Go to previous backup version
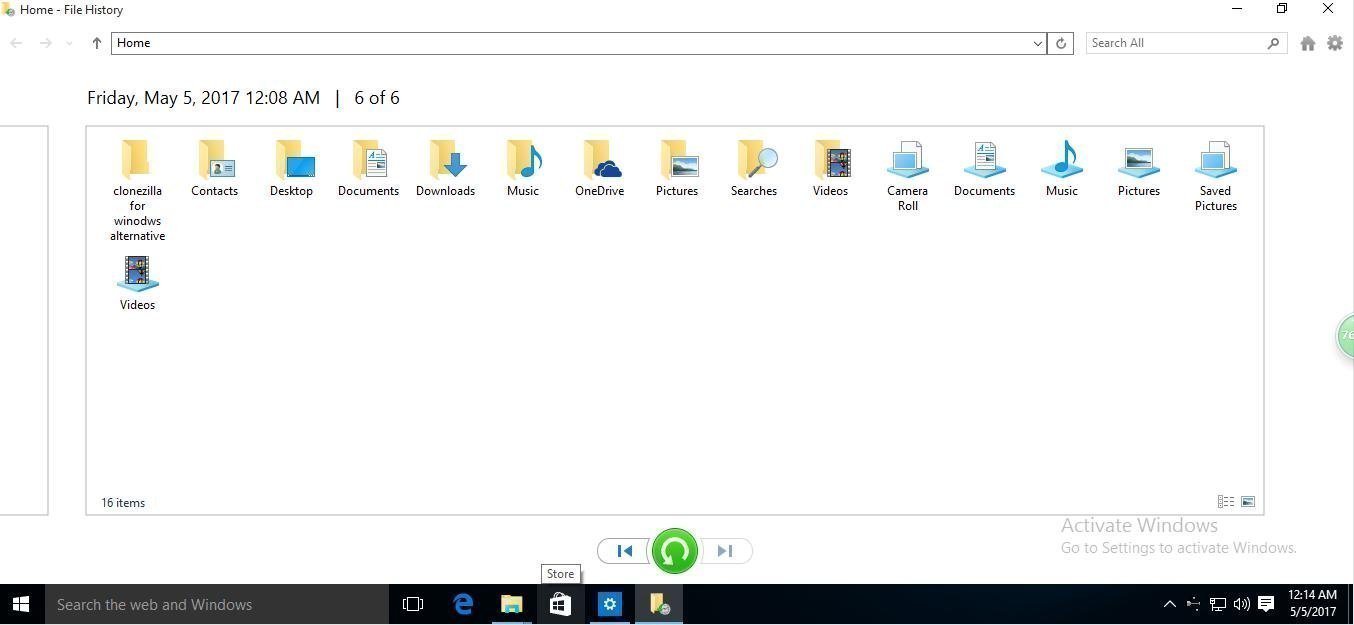Screen dimensions: 1354x625 click(624, 551)
